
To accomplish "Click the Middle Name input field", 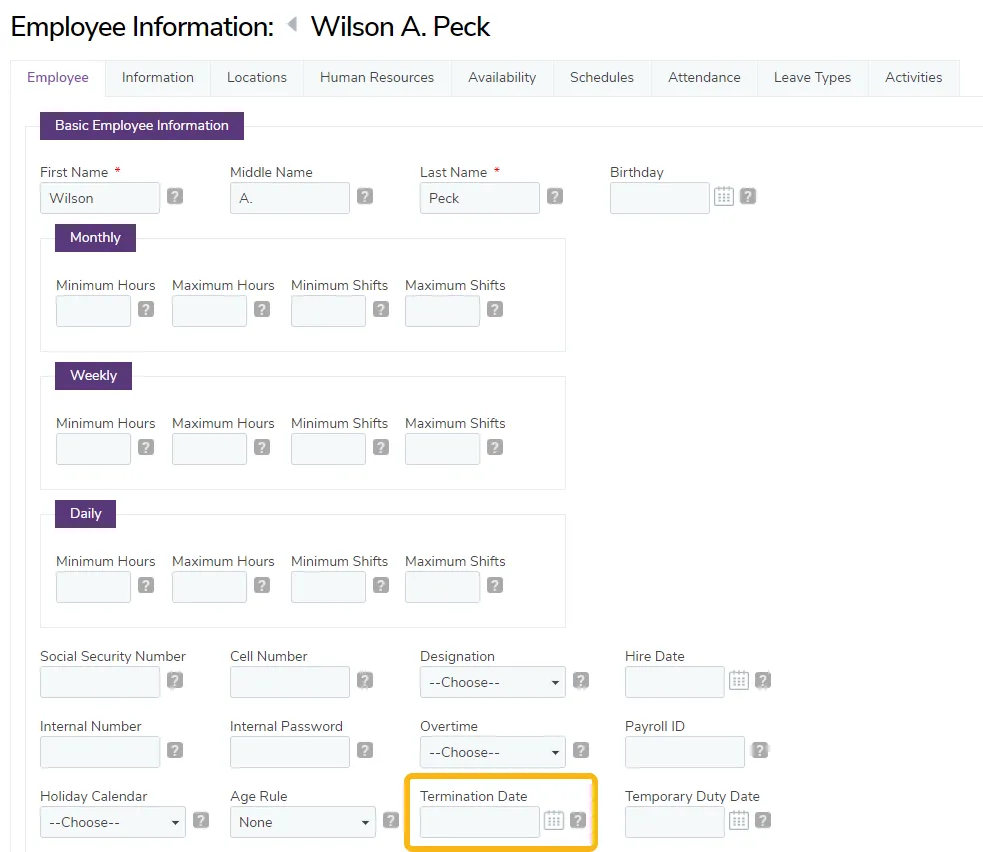I will click(290, 198).
